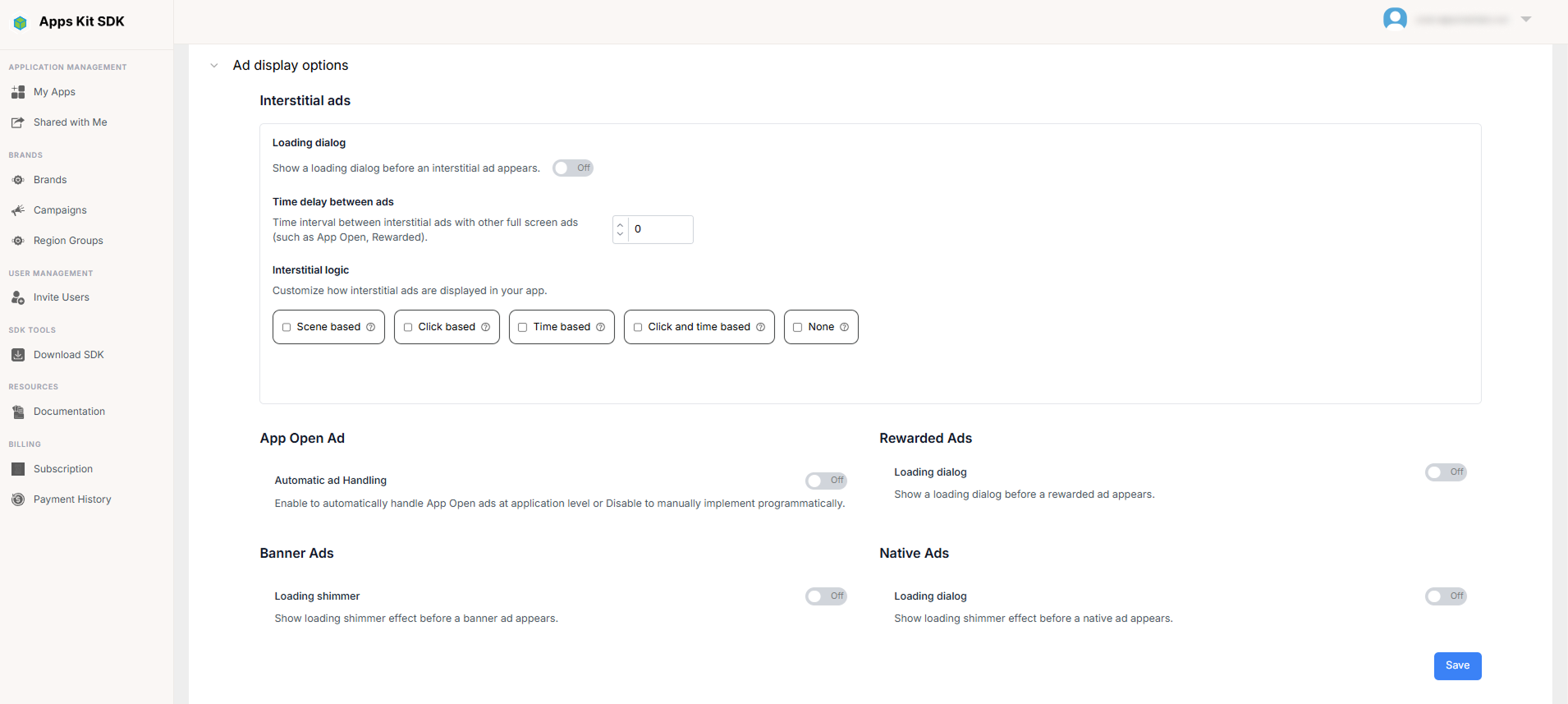Image resolution: width=1568 pixels, height=704 pixels.
Task: Click the Download SDK icon
Action: coord(18,355)
